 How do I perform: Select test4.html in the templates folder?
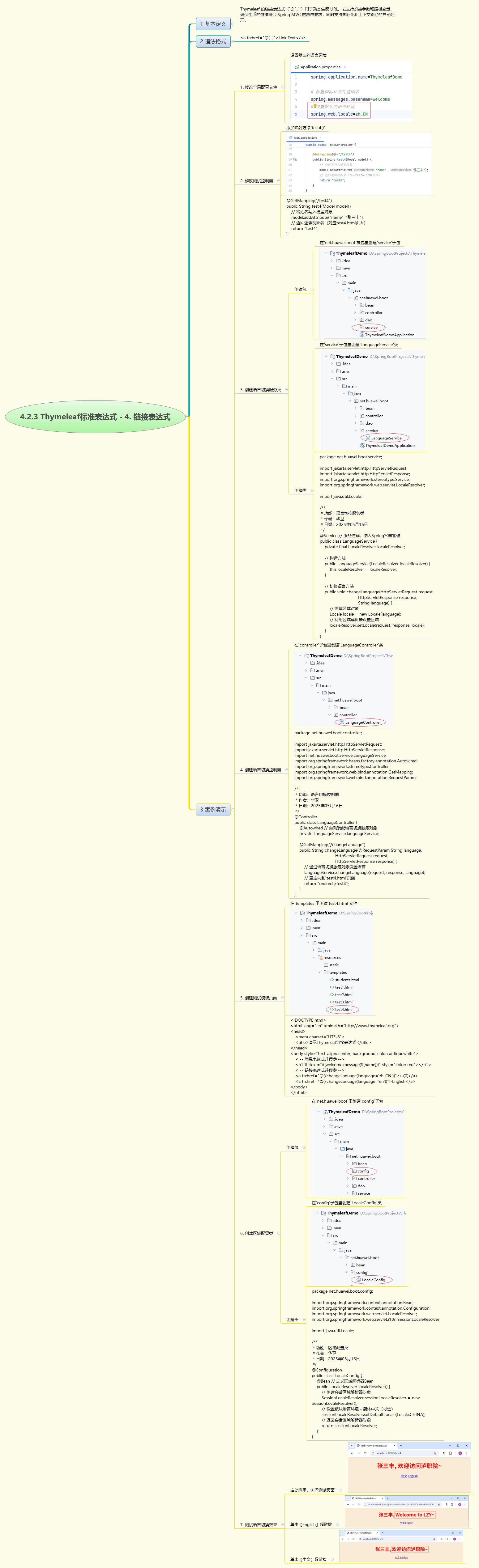click(x=344, y=1010)
